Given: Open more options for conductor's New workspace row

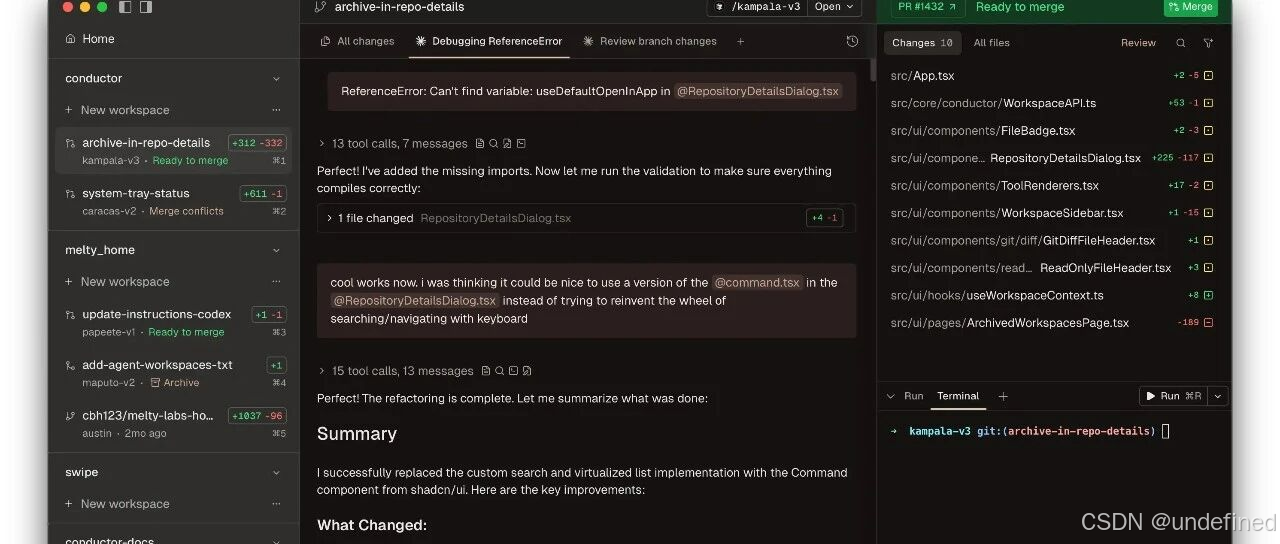Looking at the screenshot, I should 277,110.
